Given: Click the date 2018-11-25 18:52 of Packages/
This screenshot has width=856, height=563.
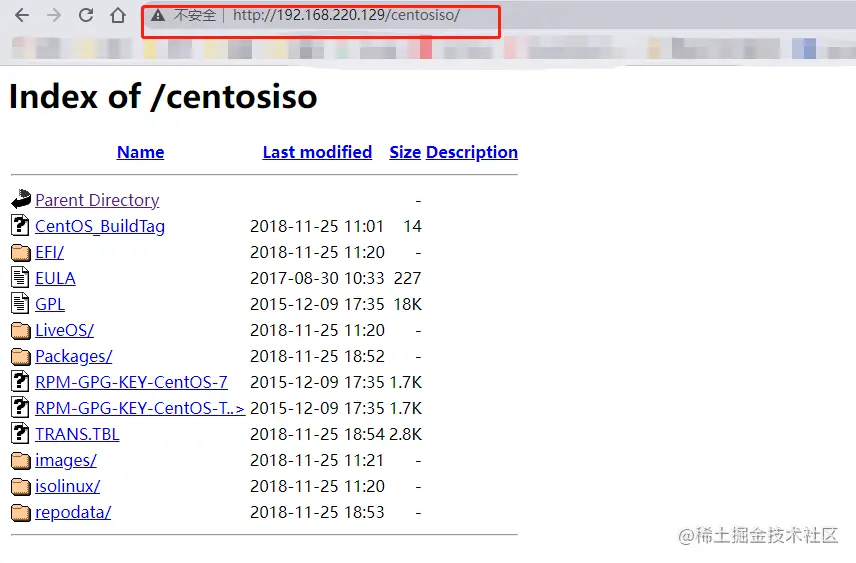Looking at the screenshot, I should 317,356.
